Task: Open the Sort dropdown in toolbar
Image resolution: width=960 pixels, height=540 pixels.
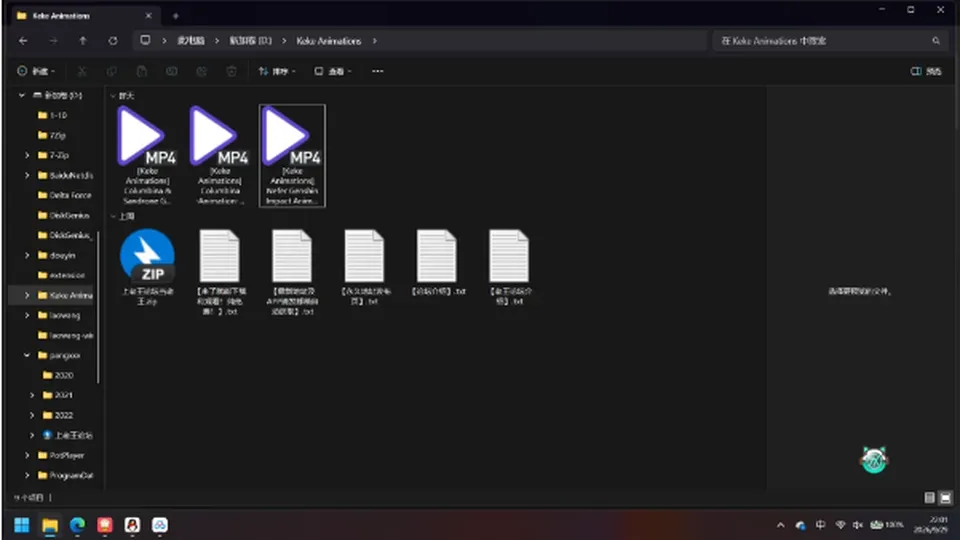Action: (277, 71)
